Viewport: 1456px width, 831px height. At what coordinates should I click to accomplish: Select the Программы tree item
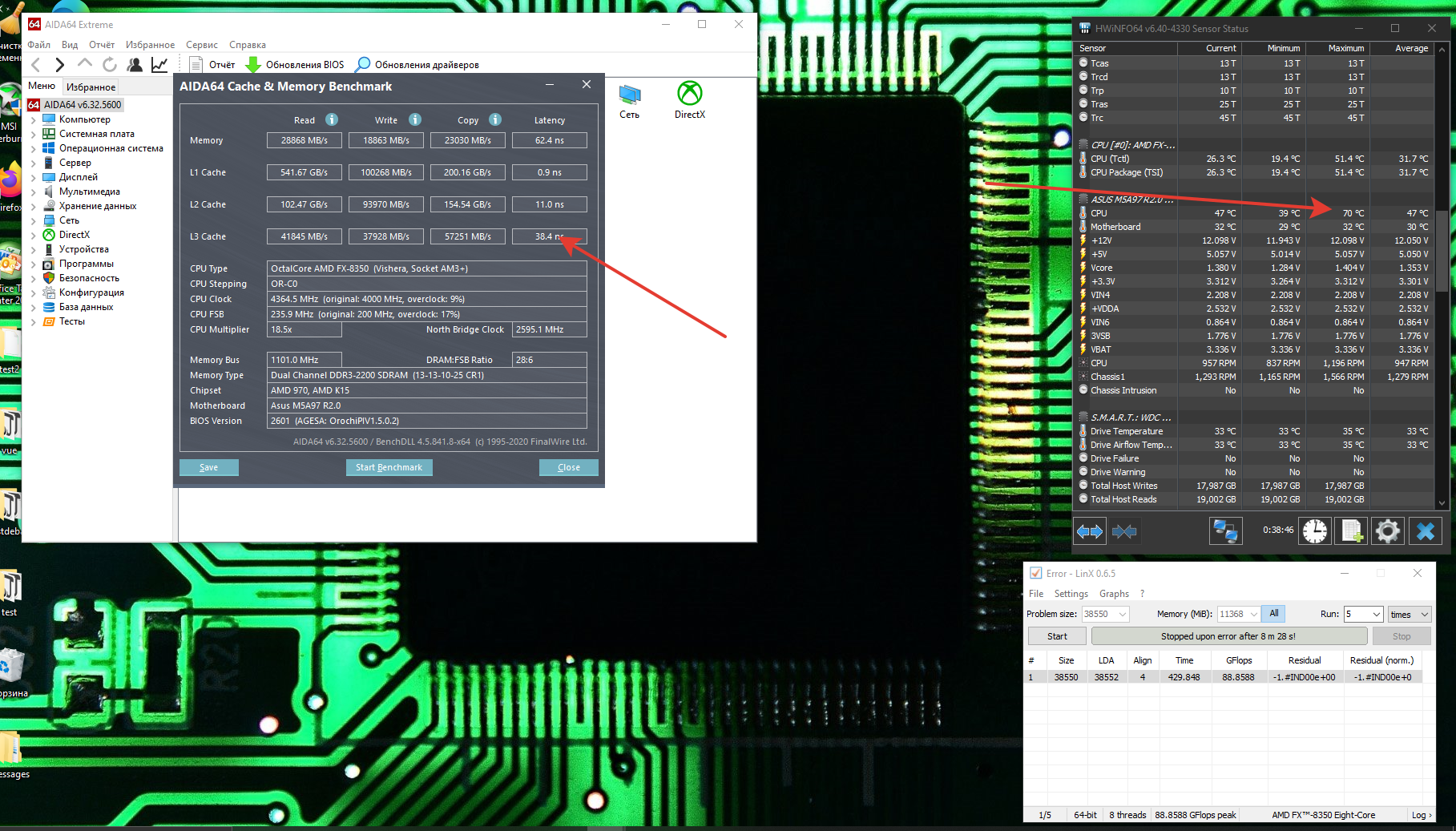click(x=87, y=264)
